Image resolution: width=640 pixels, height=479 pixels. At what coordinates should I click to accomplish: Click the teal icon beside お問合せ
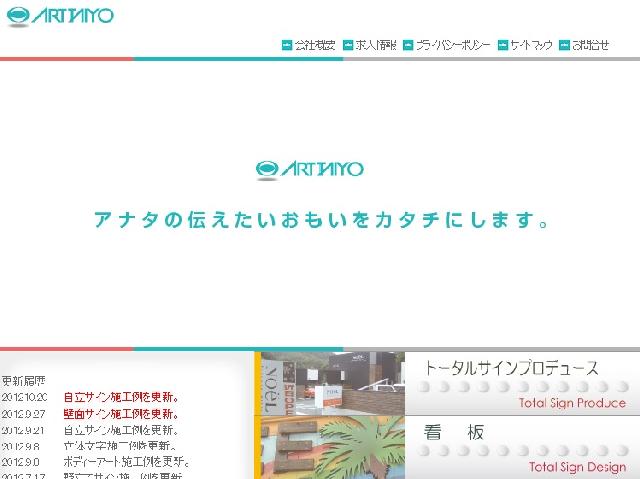[x=564, y=45]
